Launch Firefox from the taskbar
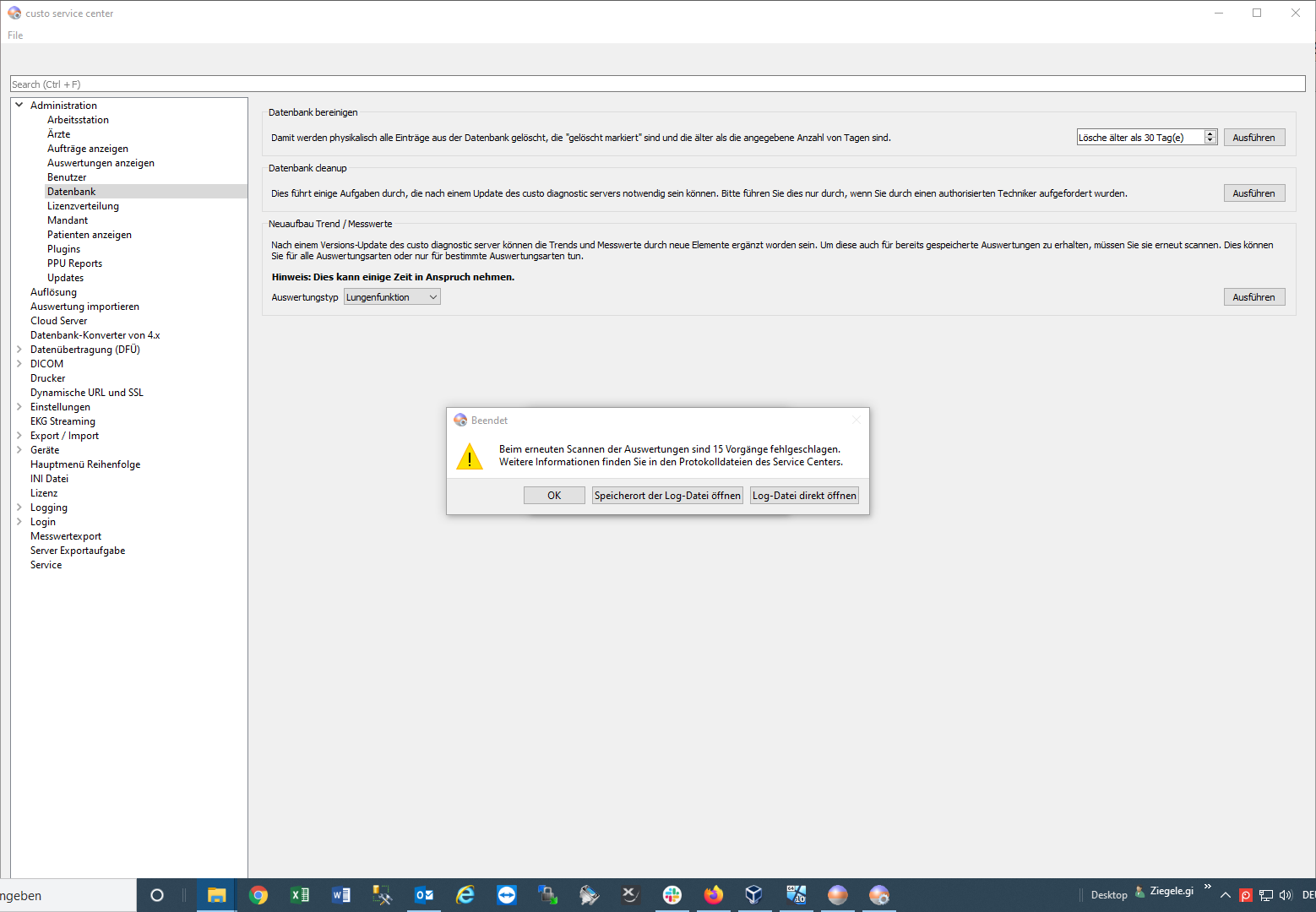 pos(714,895)
